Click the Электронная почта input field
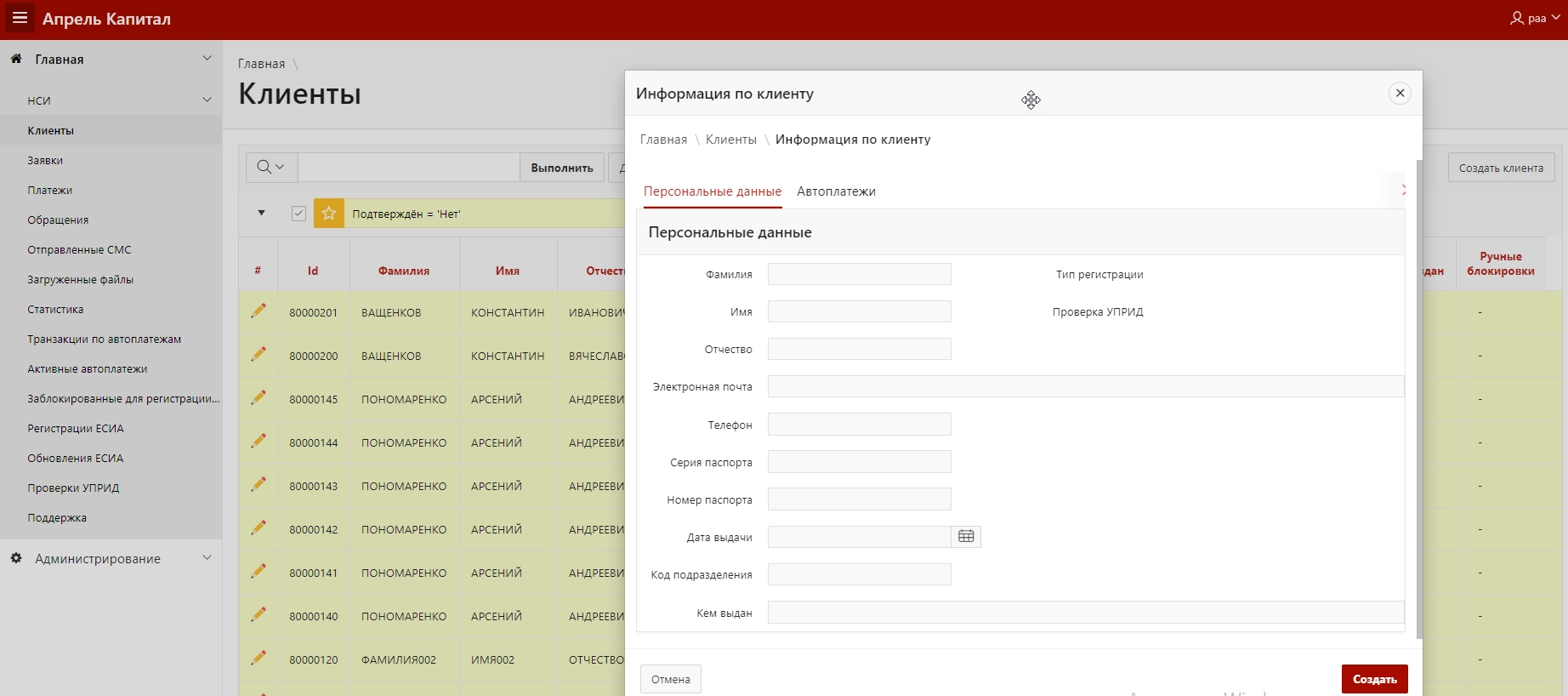 1086,386
